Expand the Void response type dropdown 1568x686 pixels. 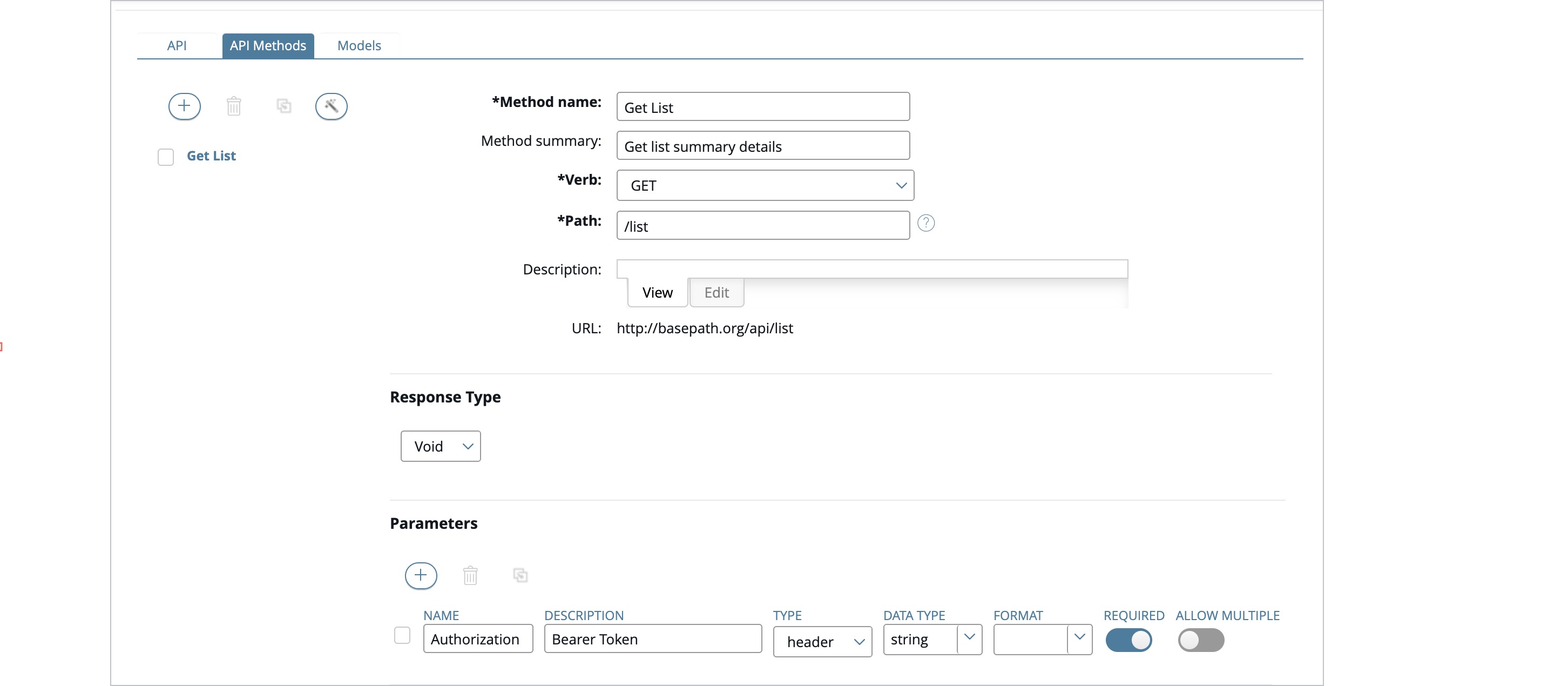(440, 446)
